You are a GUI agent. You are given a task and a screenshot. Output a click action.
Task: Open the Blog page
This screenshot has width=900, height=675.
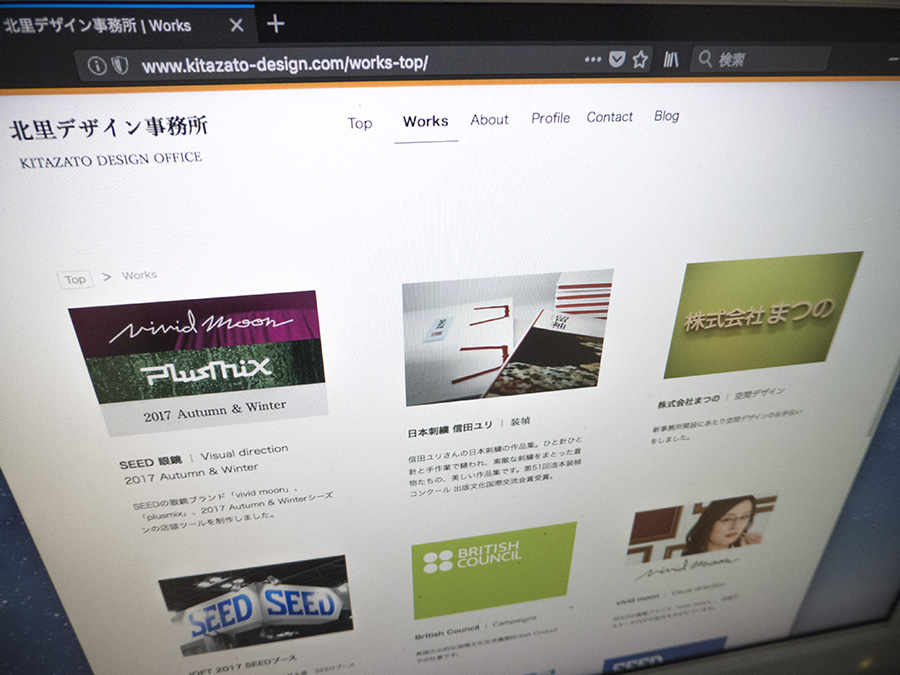666,116
